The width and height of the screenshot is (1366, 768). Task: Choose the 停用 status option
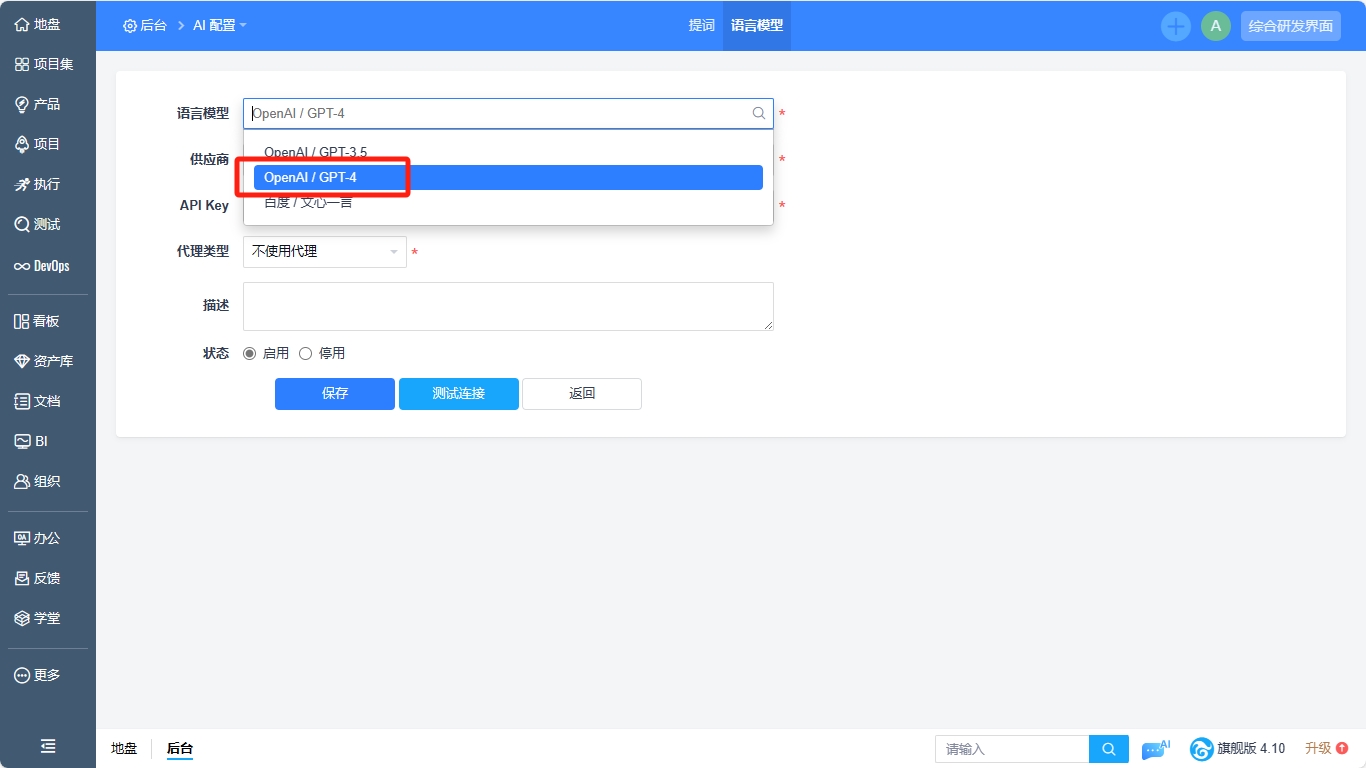click(x=305, y=352)
